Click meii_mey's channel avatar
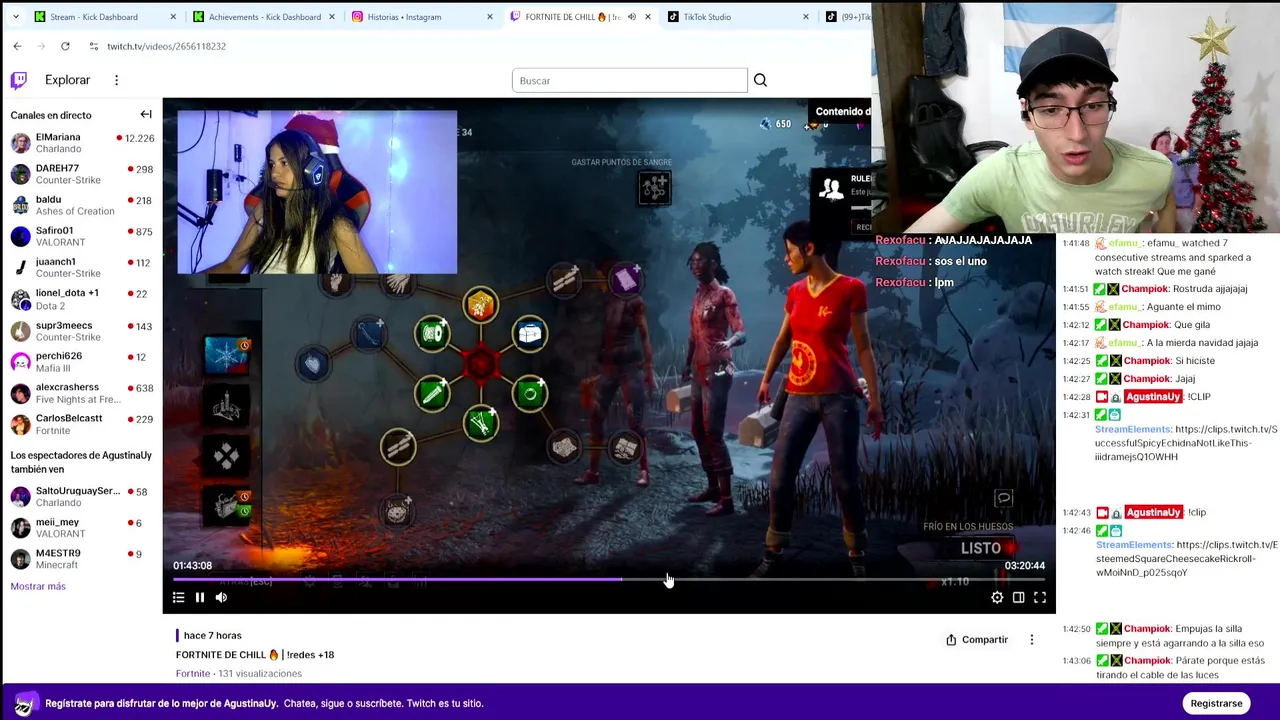The height and width of the screenshot is (720, 1280). coord(20,527)
